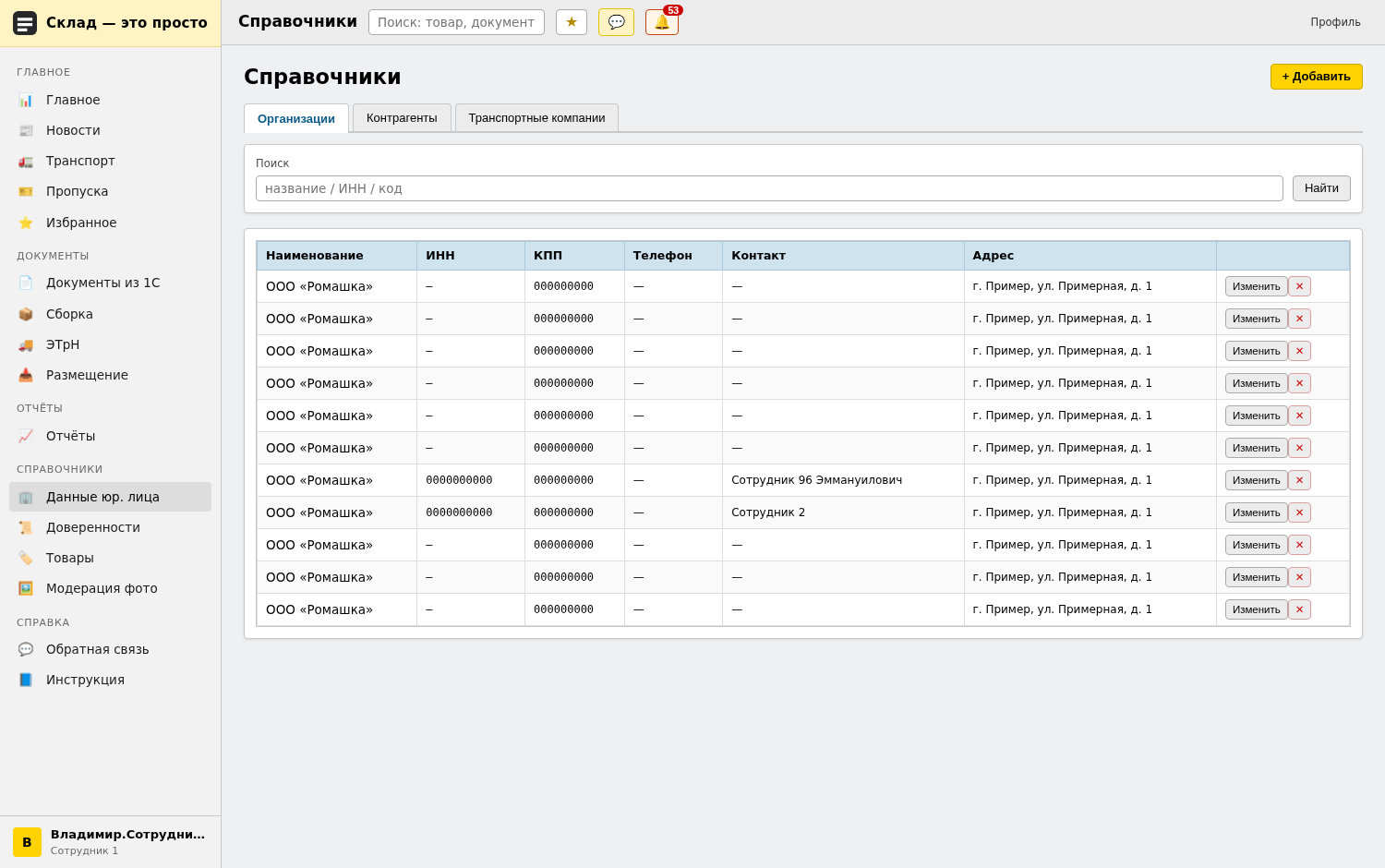Click the Транспорт truck icon in sidebar
Image resolution: width=1385 pixels, height=868 pixels.
[26, 161]
